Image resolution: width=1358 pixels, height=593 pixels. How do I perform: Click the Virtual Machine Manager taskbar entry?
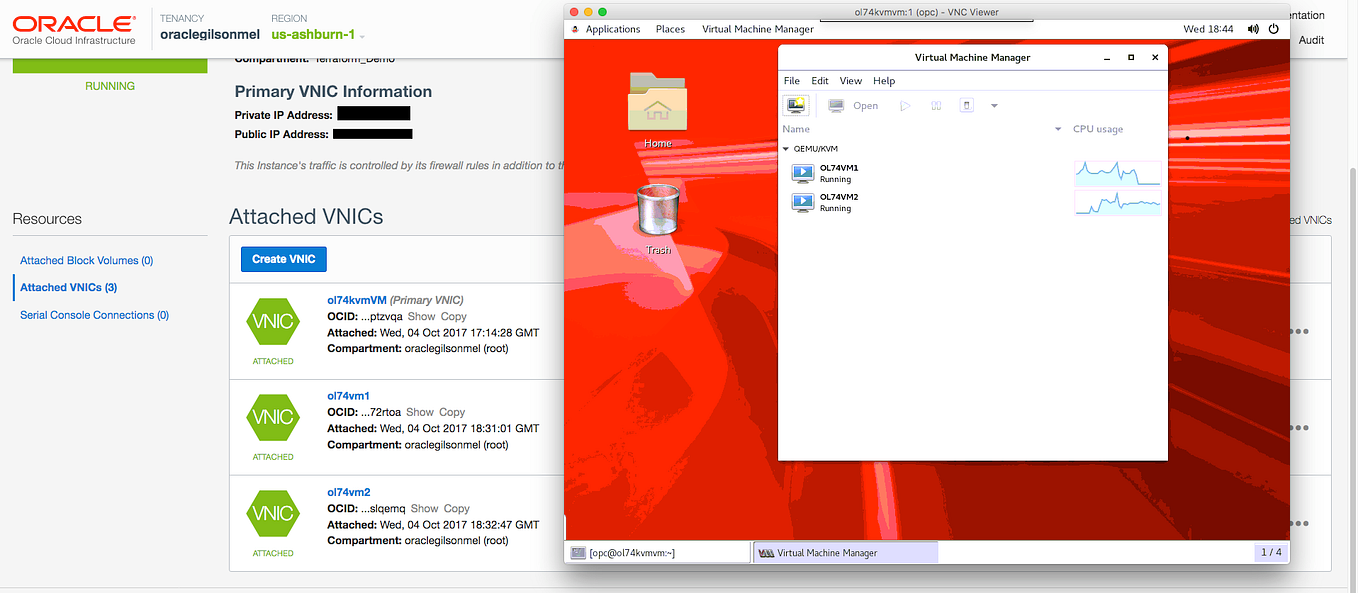click(x=845, y=551)
